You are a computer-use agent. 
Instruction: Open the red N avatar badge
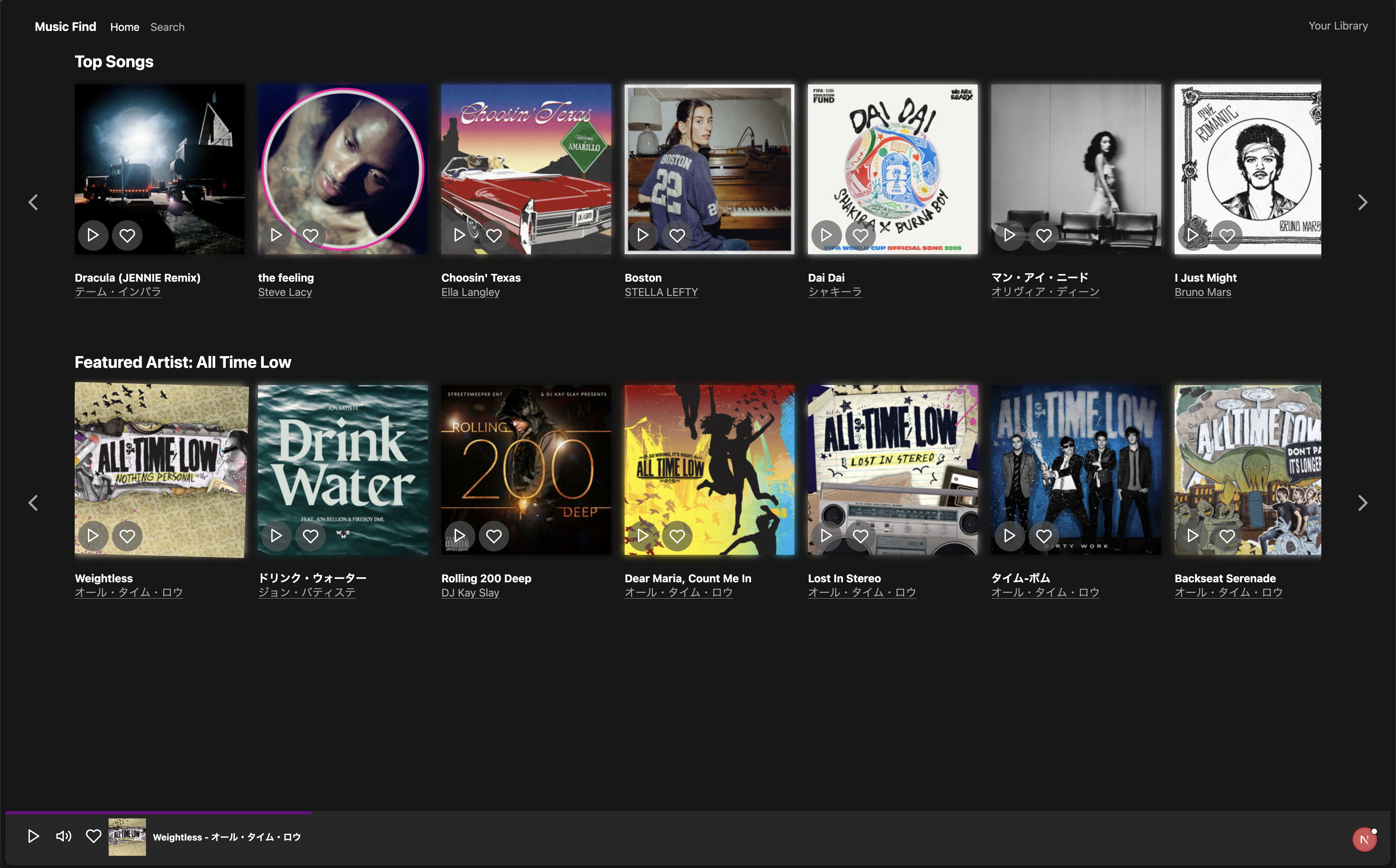click(x=1364, y=840)
